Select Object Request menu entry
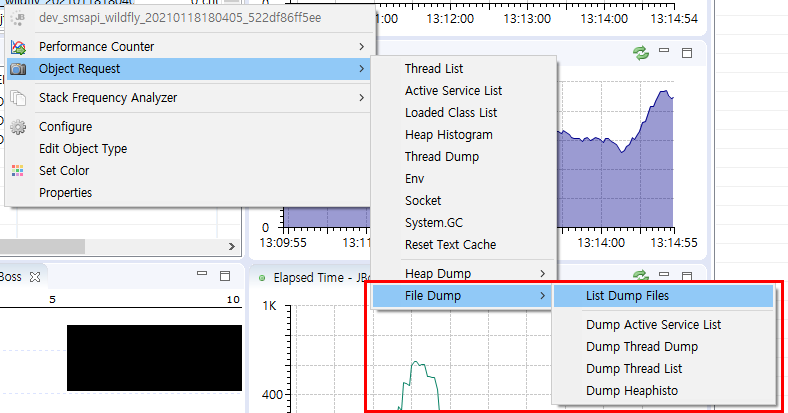The width and height of the screenshot is (788, 413). point(188,69)
